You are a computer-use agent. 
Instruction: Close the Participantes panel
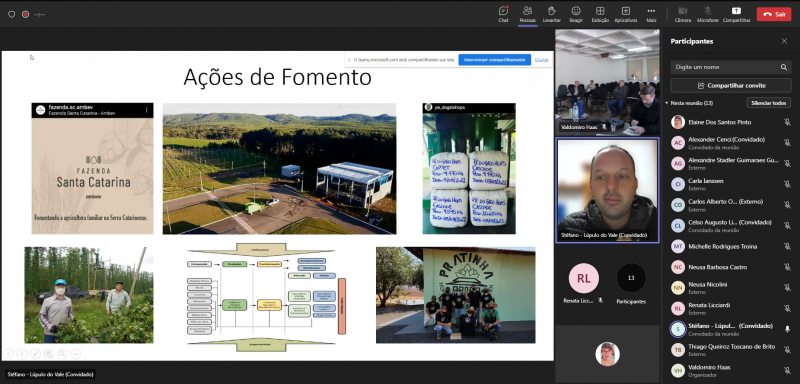[784, 41]
